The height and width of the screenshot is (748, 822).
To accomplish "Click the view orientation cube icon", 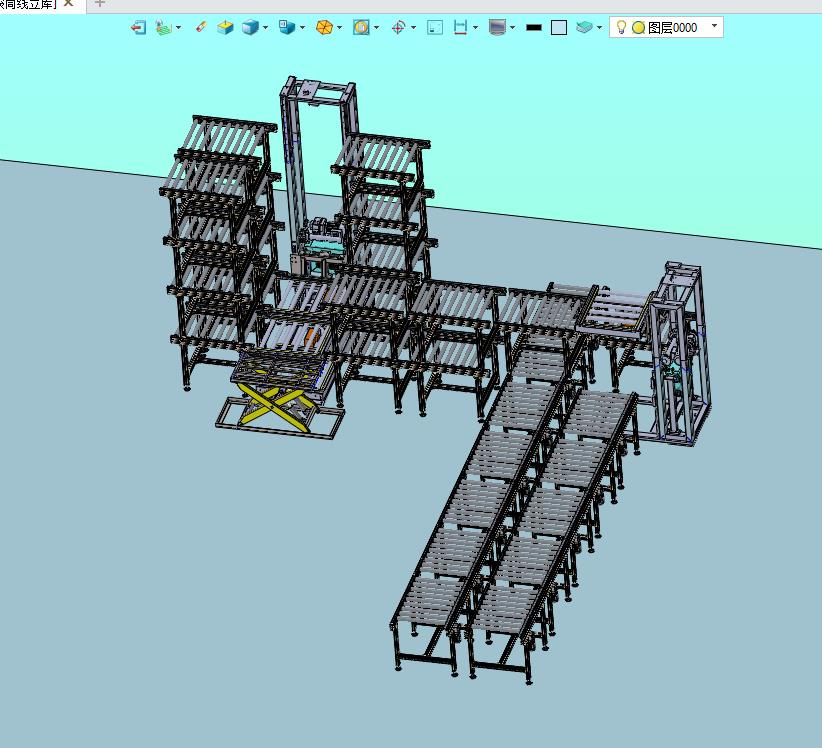I will [x=287, y=27].
